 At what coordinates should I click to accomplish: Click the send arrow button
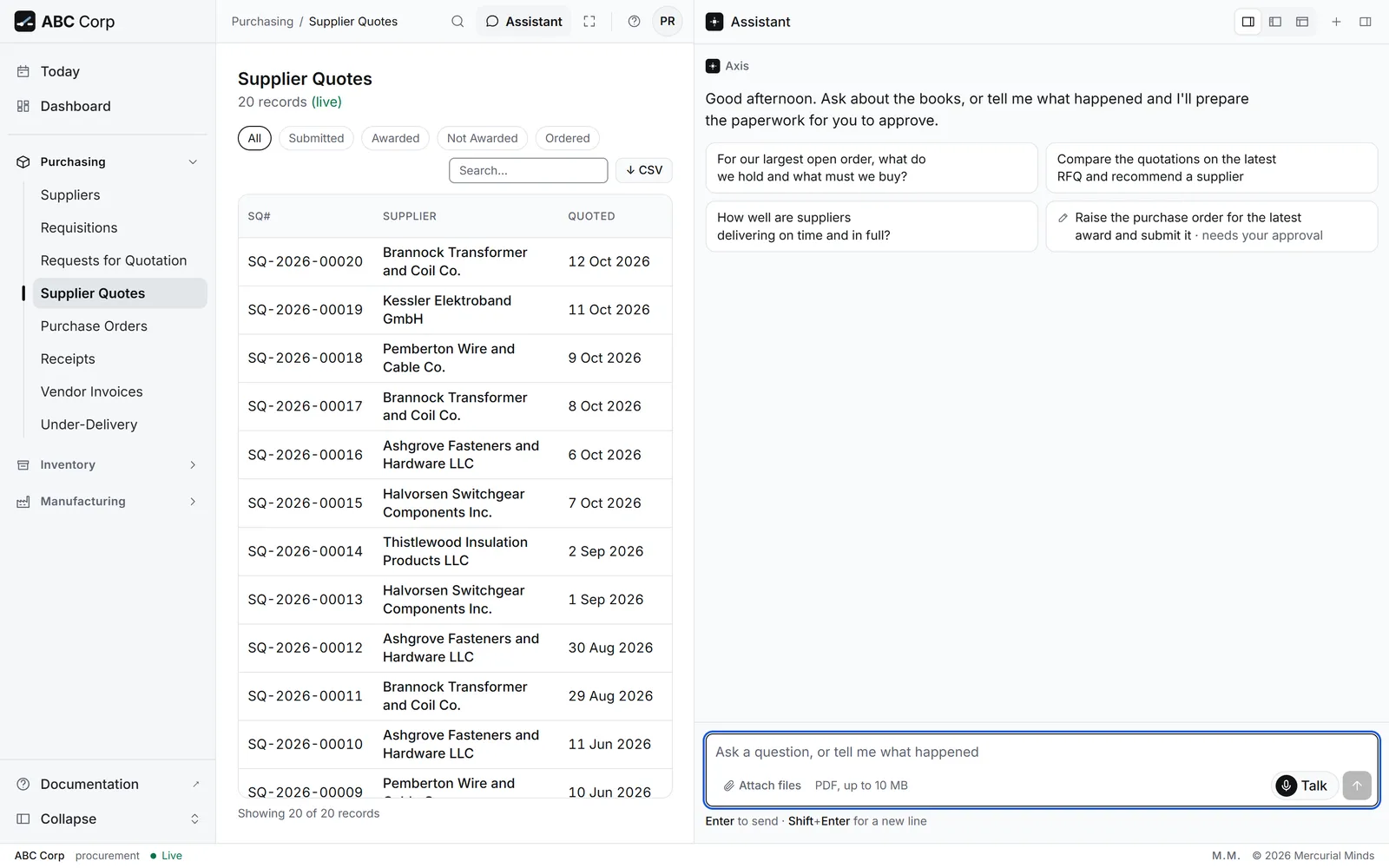pos(1357,786)
